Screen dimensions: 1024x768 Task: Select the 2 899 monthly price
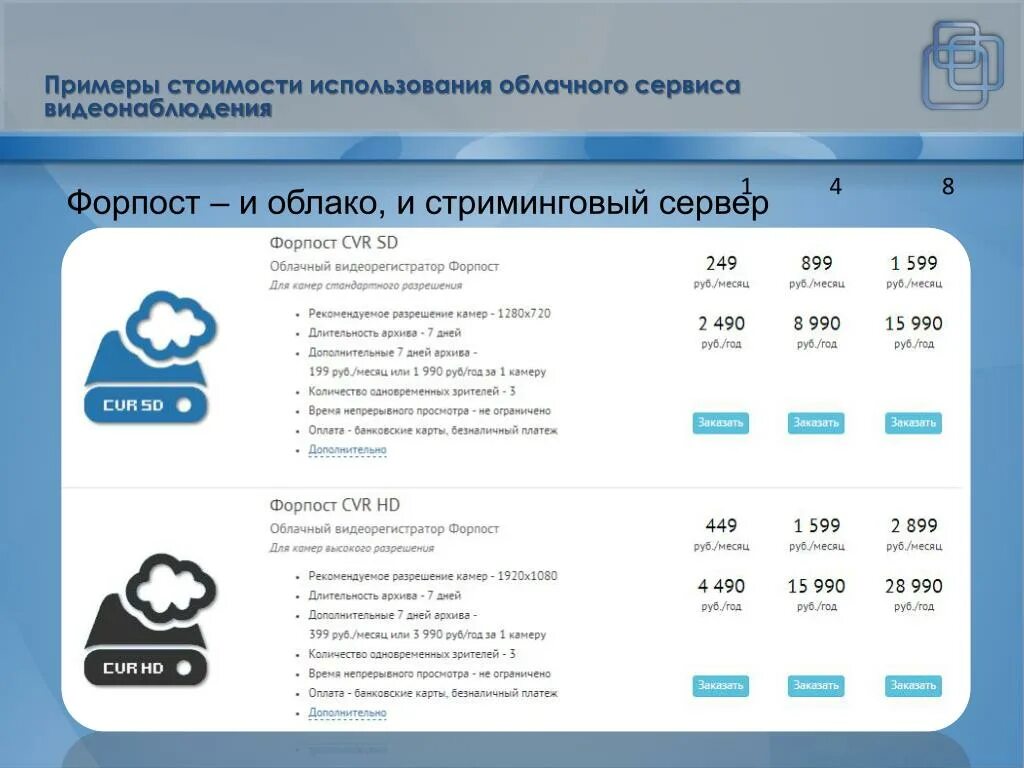914,526
